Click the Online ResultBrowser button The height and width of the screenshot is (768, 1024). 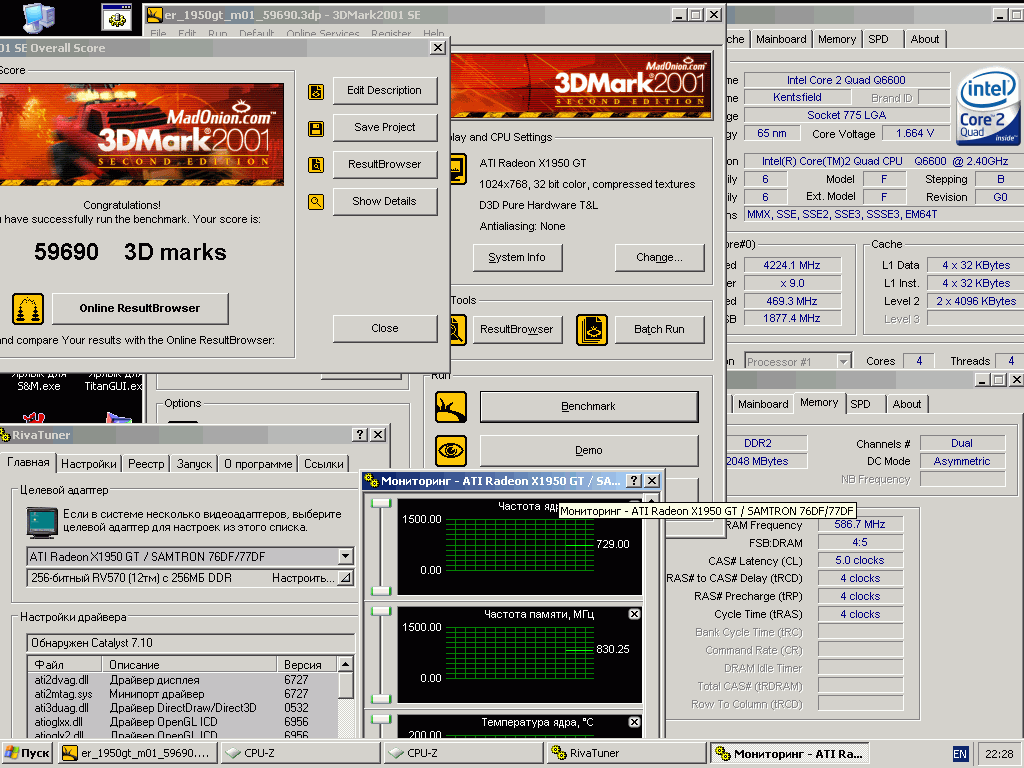(140, 308)
